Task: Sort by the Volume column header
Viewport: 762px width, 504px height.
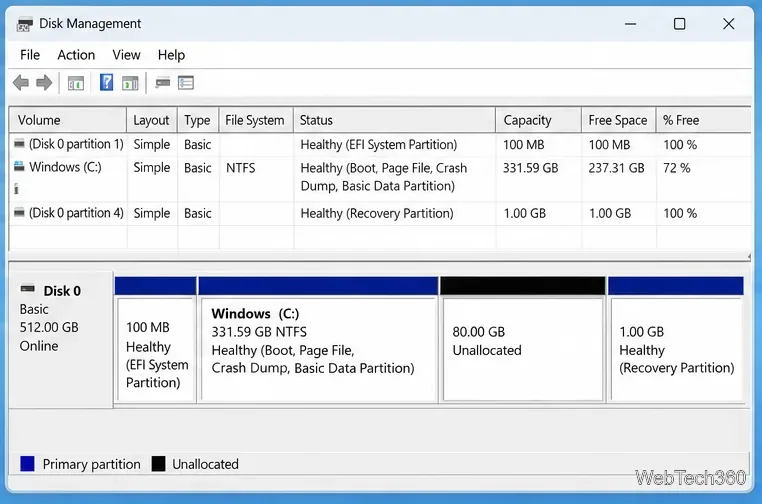Action: click(68, 120)
